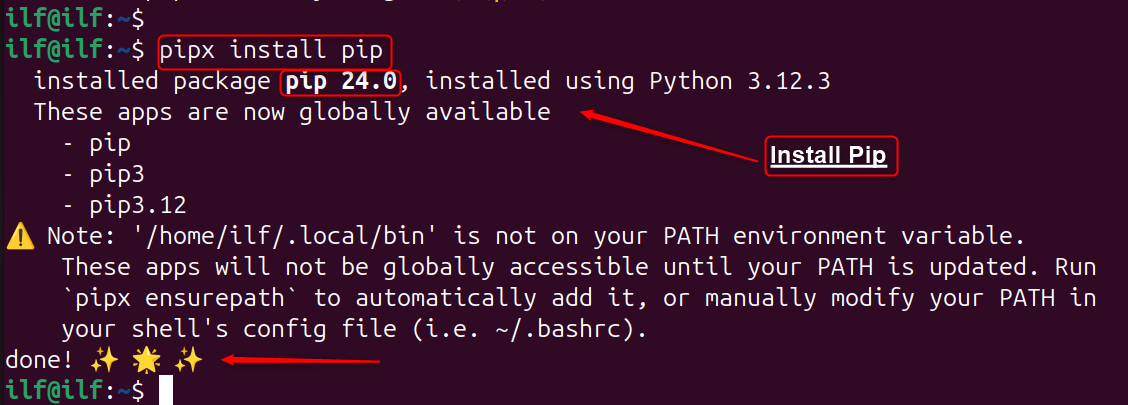Click the first sparkles emoji after done!
The width and height of the screenshot is (1128, 405).
tap(105, 360)
